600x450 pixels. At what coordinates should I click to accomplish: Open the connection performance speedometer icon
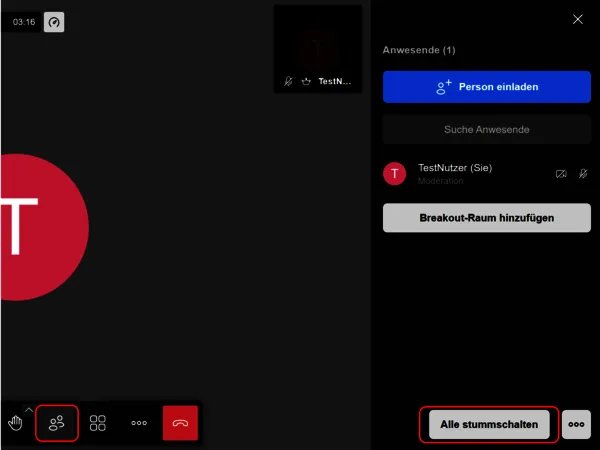[x=54, y=22]
